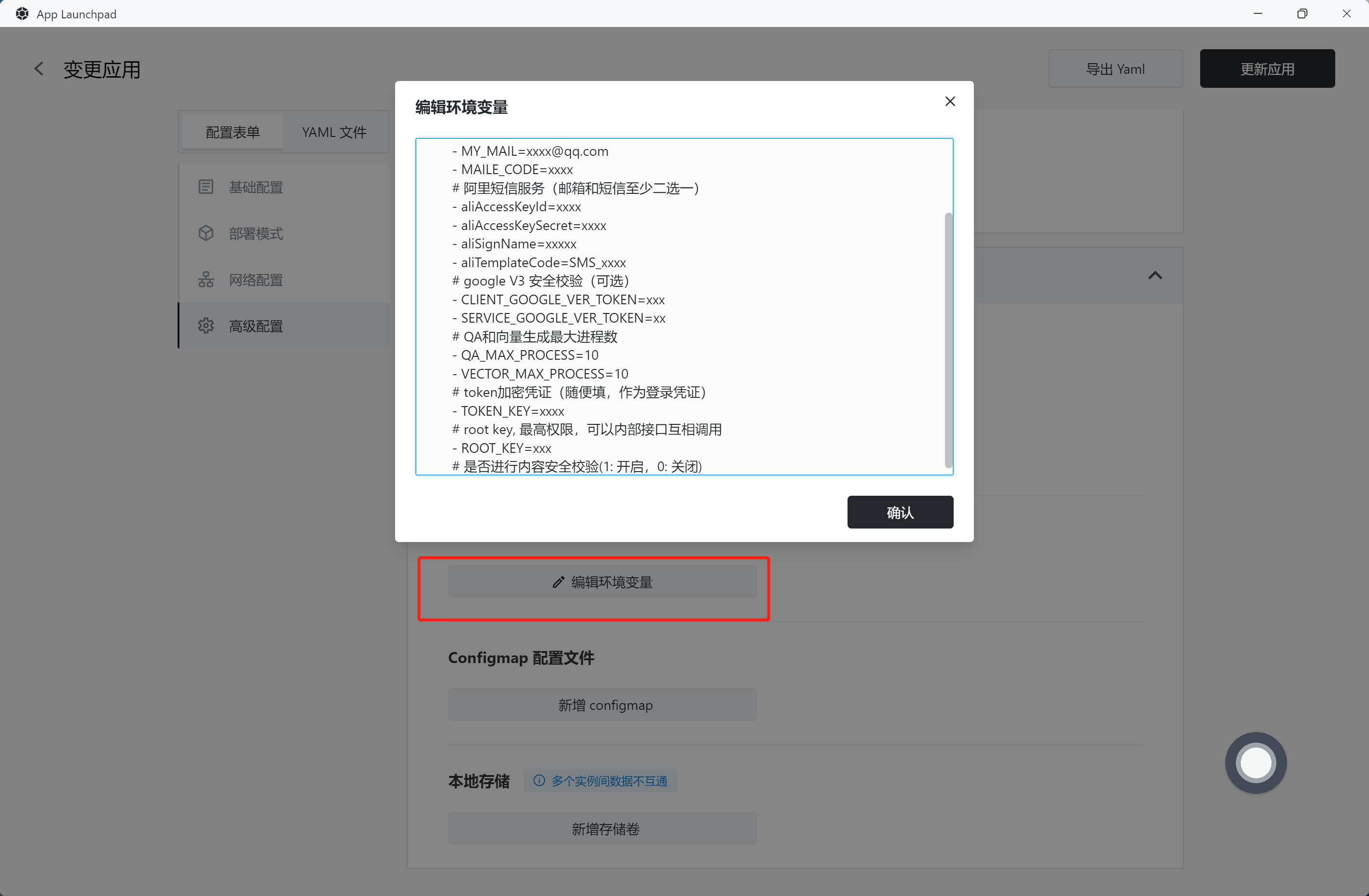
Task: Click the MY_MAIL=xxxx@qq.com line
Action: pyautogui.click(x=530, y=151)
